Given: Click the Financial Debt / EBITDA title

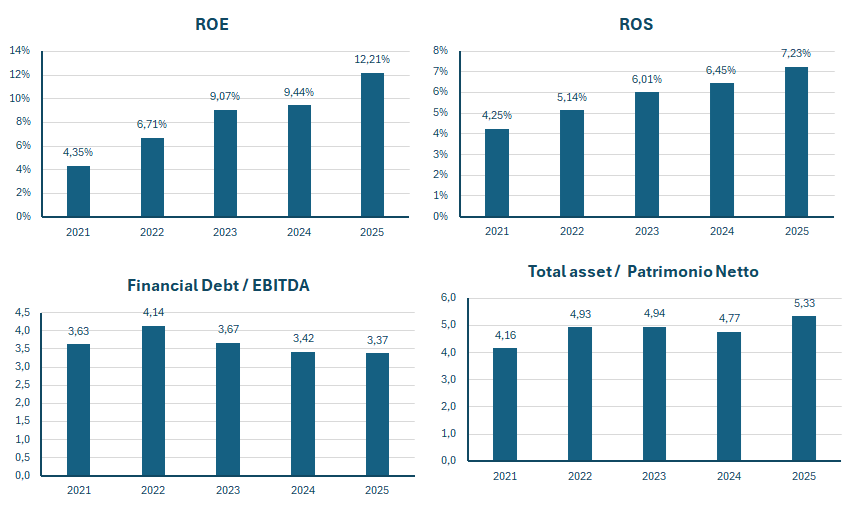Looking at the screenshot, I should click(219, 285).
